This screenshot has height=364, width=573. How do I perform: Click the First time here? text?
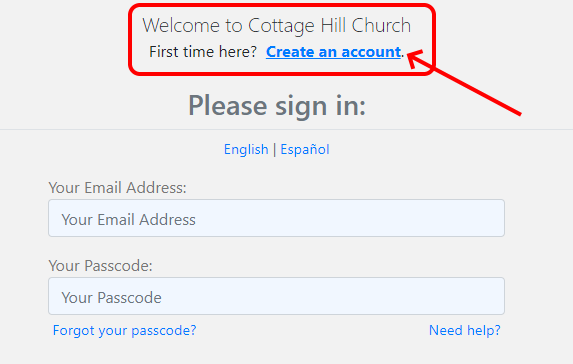(203, 52)
